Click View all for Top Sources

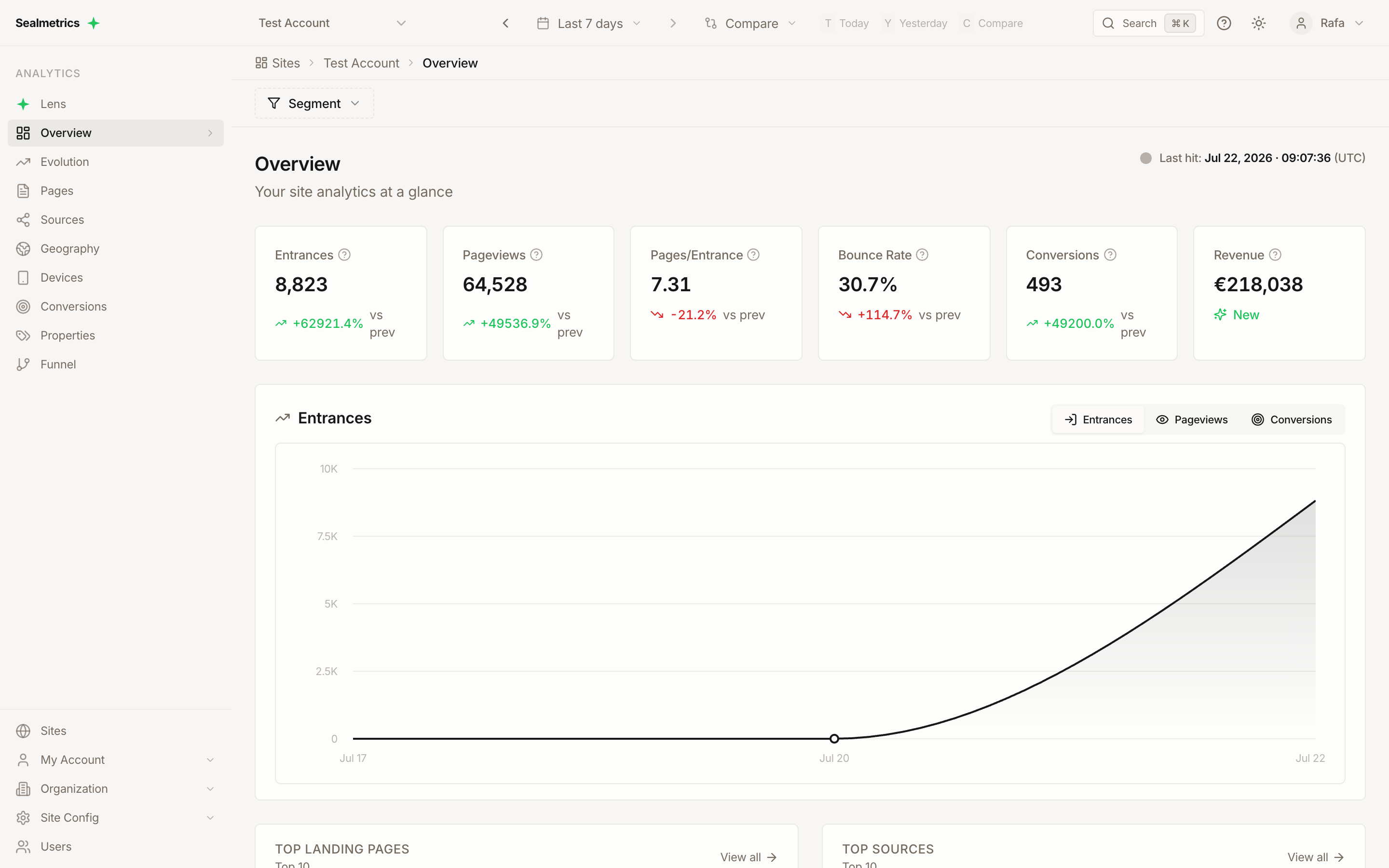point(1316,857)
